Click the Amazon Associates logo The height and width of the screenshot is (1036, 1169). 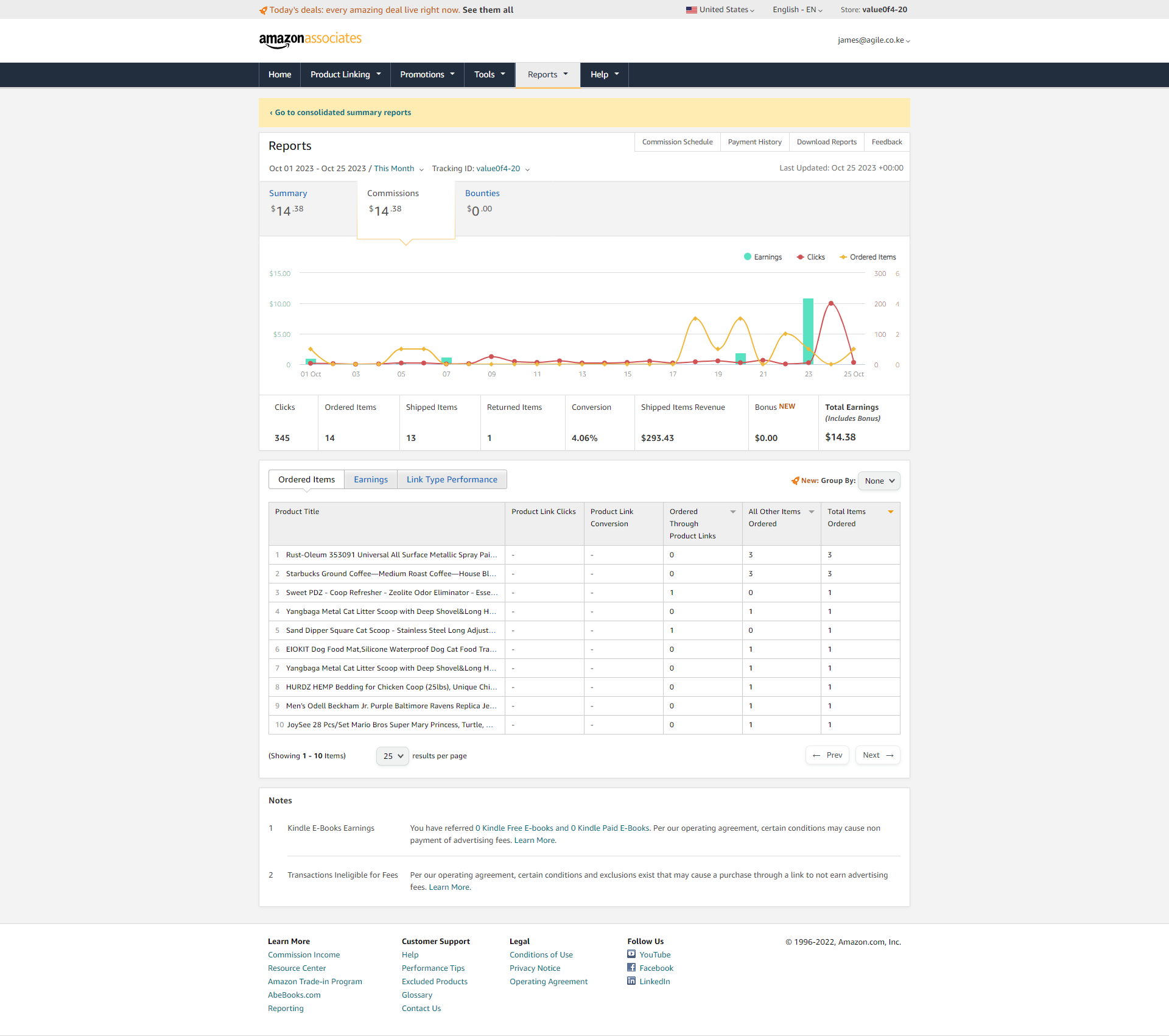(x=310, y=40)
